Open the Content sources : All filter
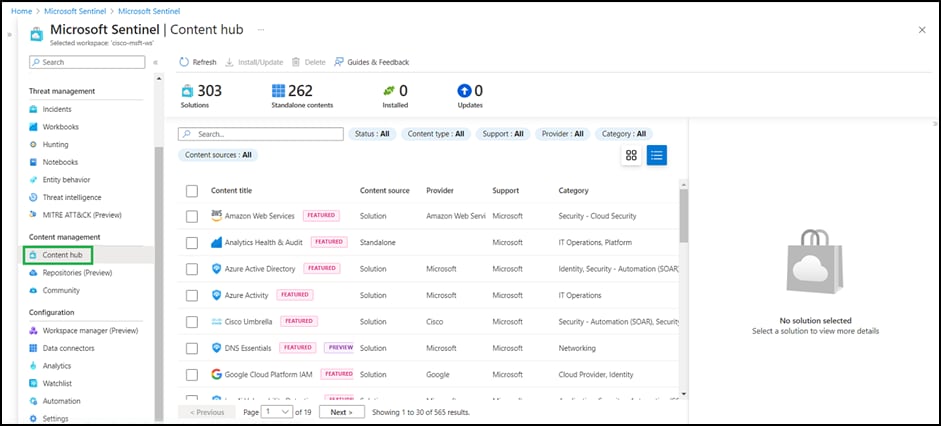The image size is (941, 426). pyautogui.click(x=218, y=155)
